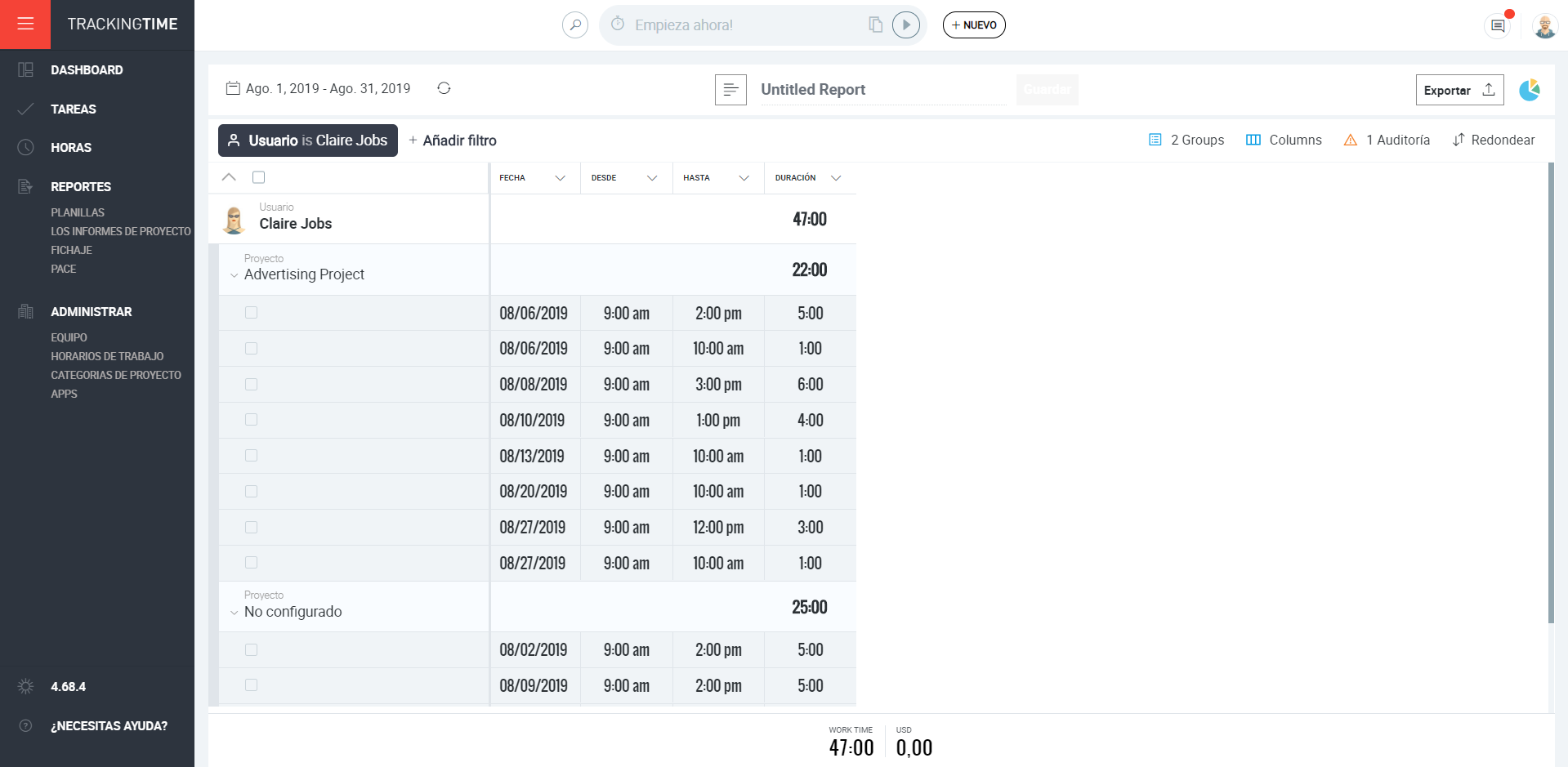The height and width of the screenshot is (767, 1568).
Task: Click the version 4.68.4 gear icon
Action: tap(25, 686)
